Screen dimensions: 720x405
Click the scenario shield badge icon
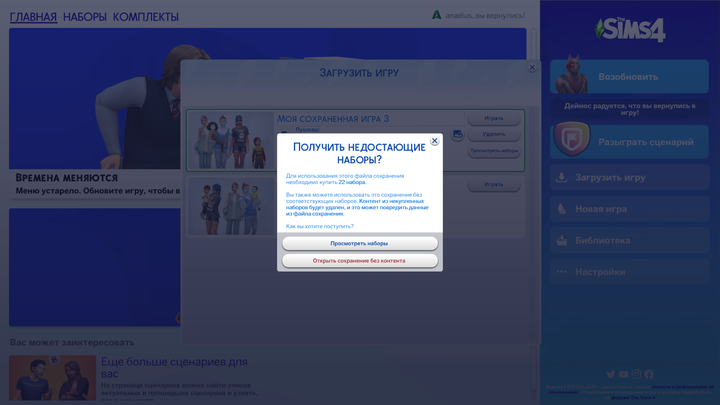pyautogui.click(x=572, y=140)
